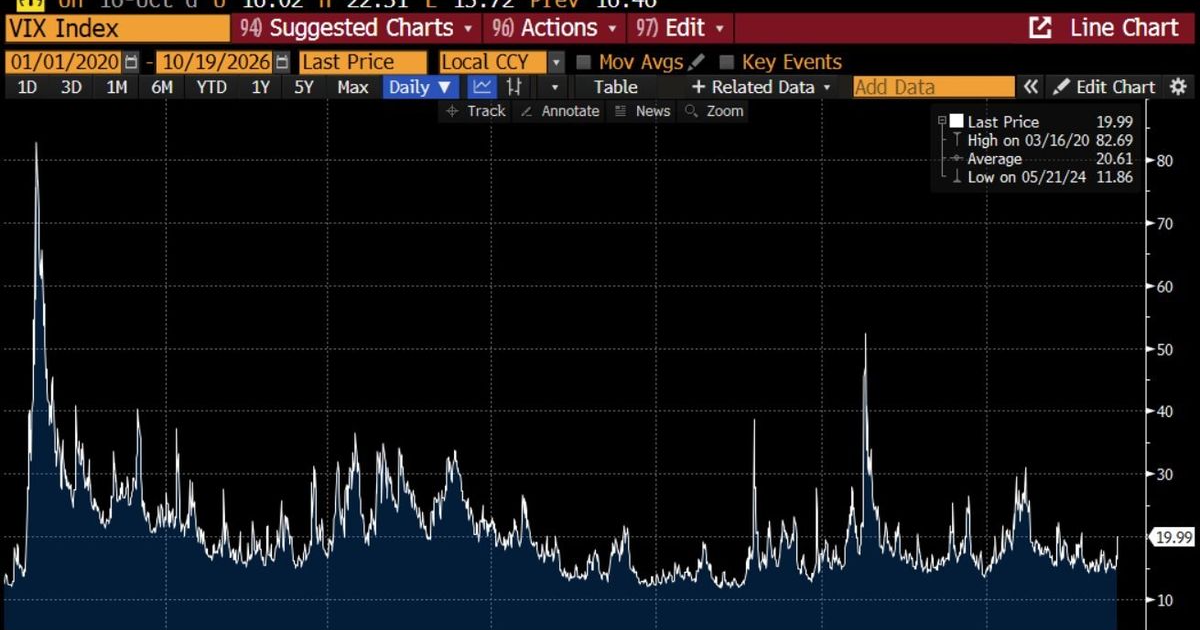Click the Edit Chart button
This screenshot has height=630, width=1200.
coord(1104,87)
